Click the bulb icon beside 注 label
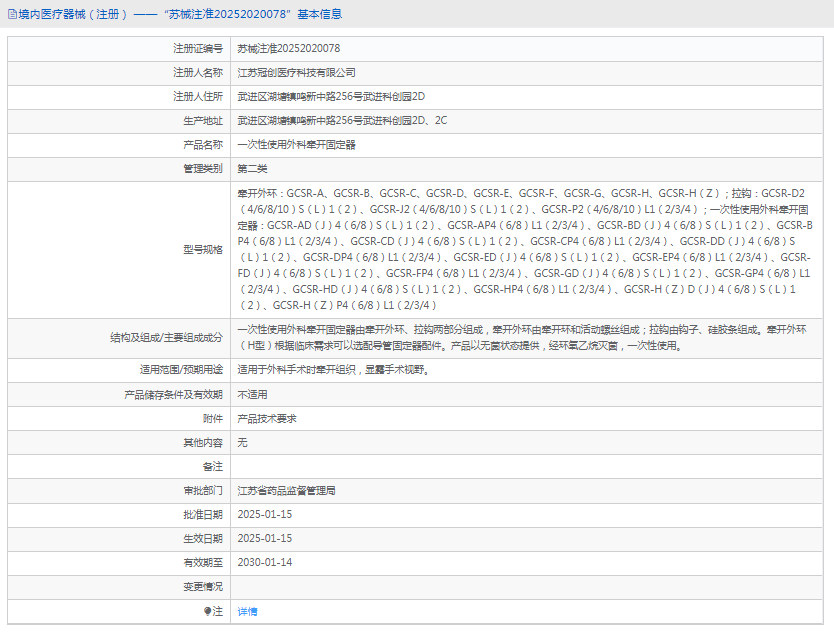Image resolution: width=834 pixels, height=633 pixels. coord(207,611)
